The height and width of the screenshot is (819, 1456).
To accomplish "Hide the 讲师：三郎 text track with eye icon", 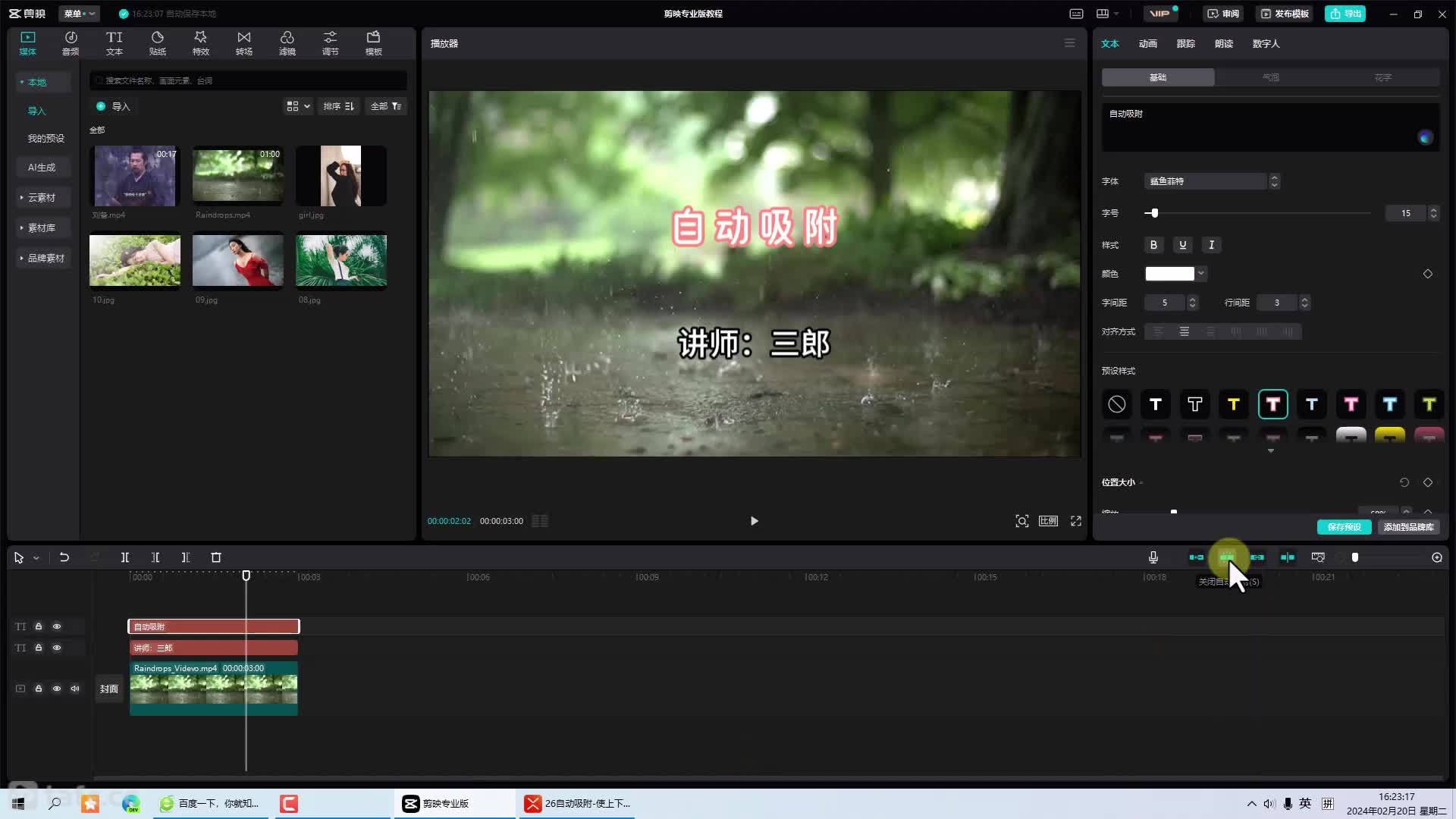I will 57,648.
